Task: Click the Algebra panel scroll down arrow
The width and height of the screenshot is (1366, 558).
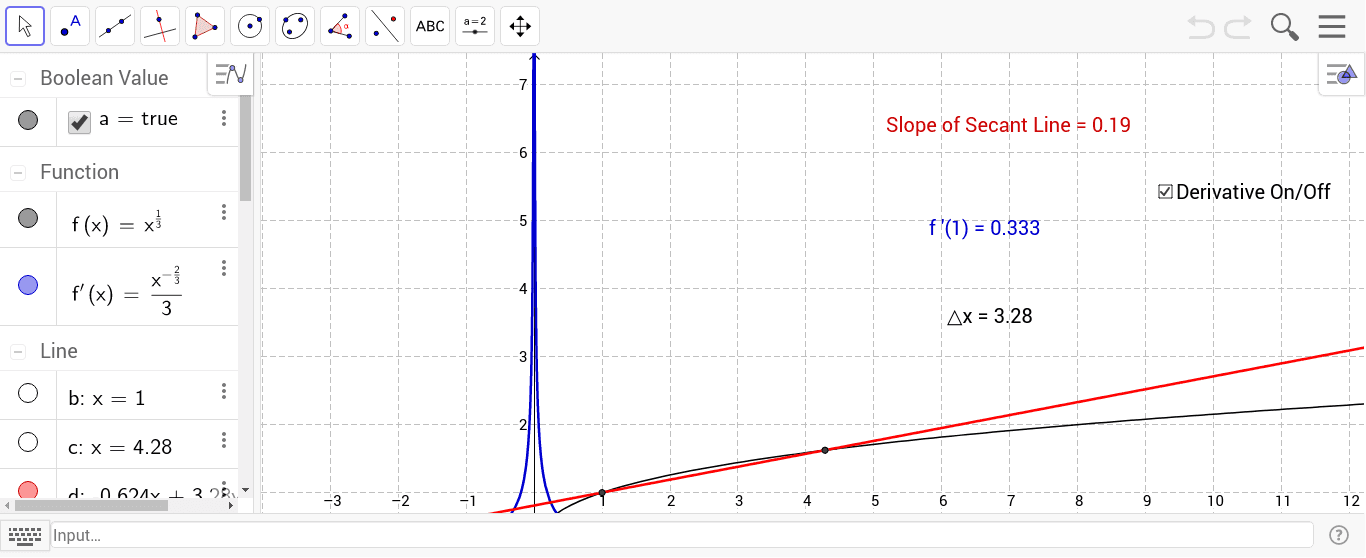Action: point(245,491)
